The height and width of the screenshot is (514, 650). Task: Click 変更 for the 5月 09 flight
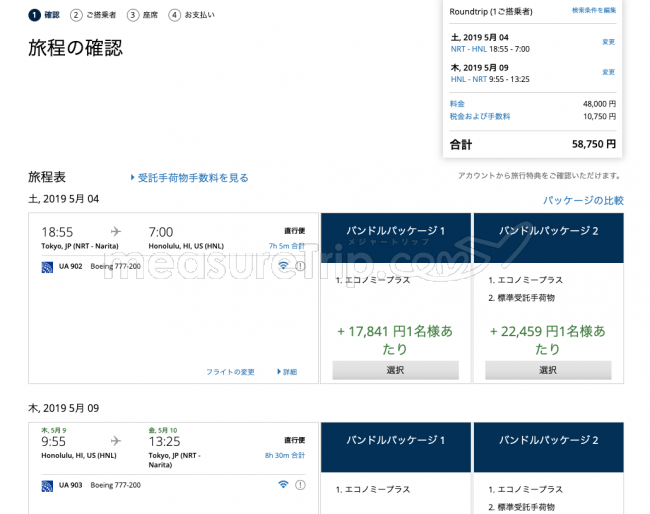click(609, 72)
